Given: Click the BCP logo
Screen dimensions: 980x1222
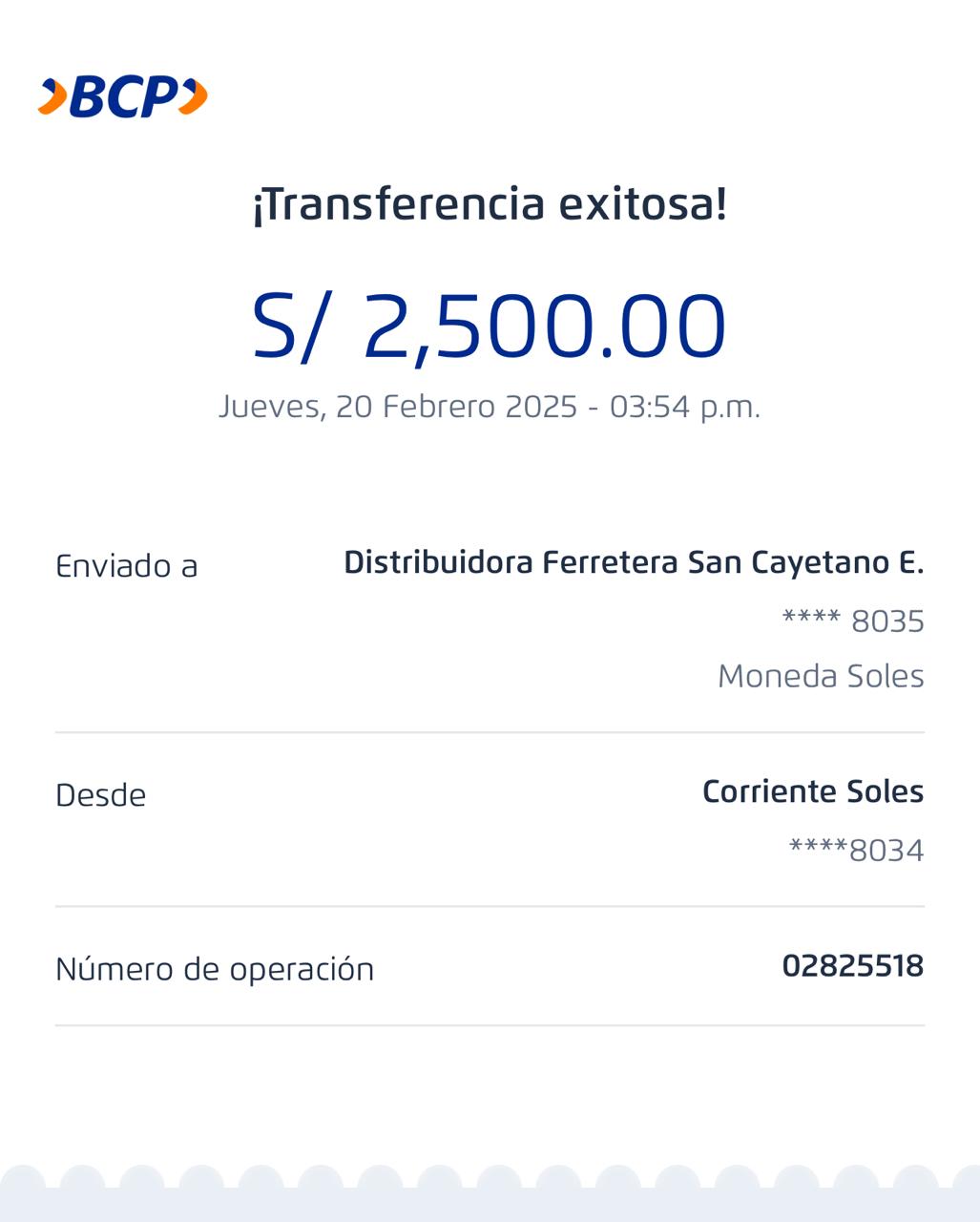Looking at the screenshot, I should click(122, 97).
